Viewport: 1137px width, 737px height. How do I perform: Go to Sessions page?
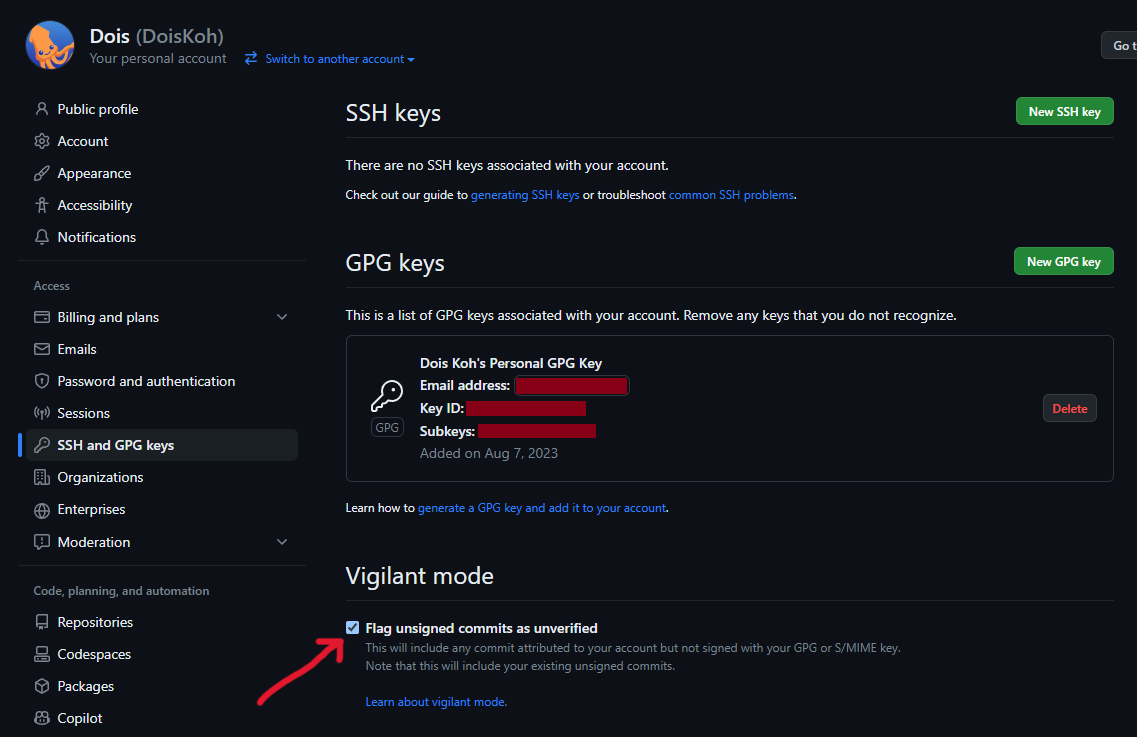click(83, 413)
